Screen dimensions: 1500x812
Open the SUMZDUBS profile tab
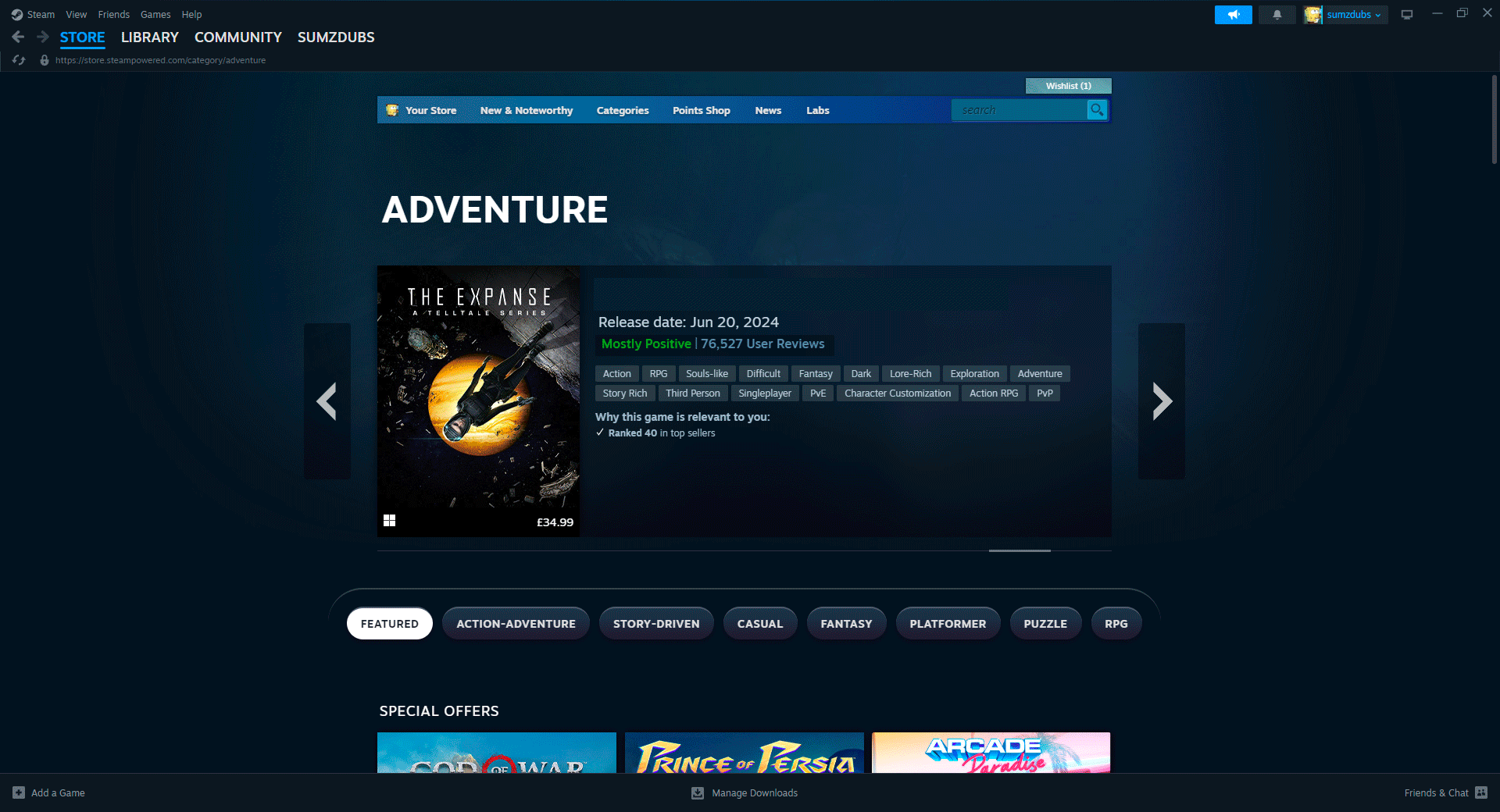click(336, 37)
